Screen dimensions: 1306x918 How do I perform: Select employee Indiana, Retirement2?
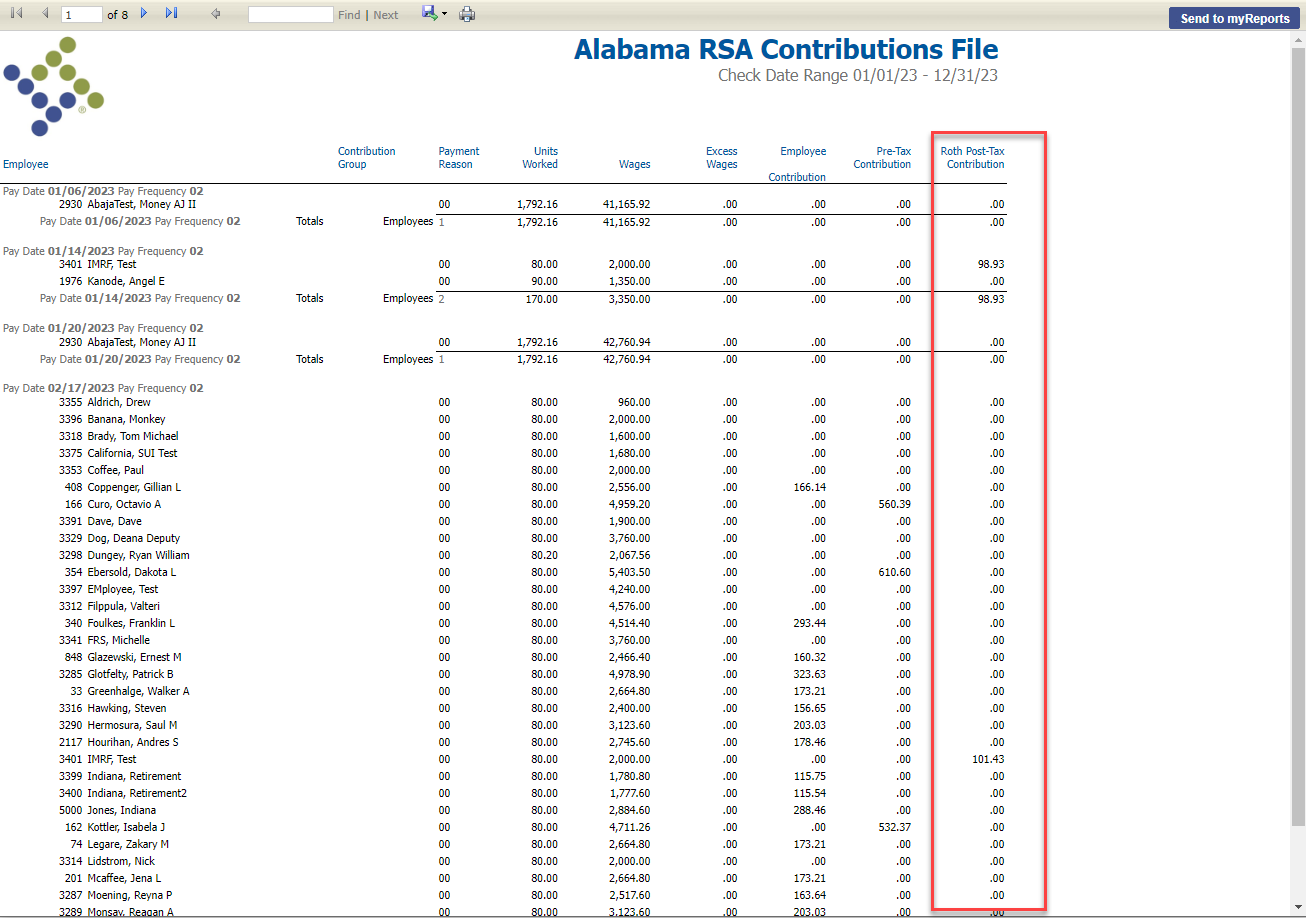pyautogui.click(x=137, y=793)
